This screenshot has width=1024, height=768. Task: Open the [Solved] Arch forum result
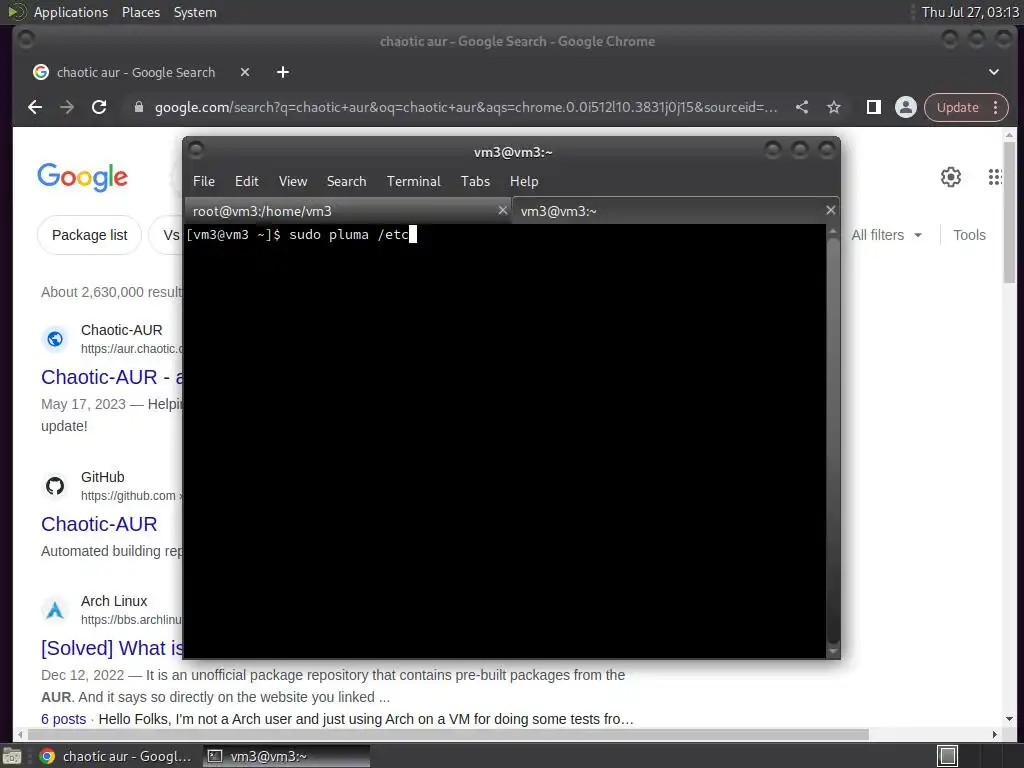112,648
